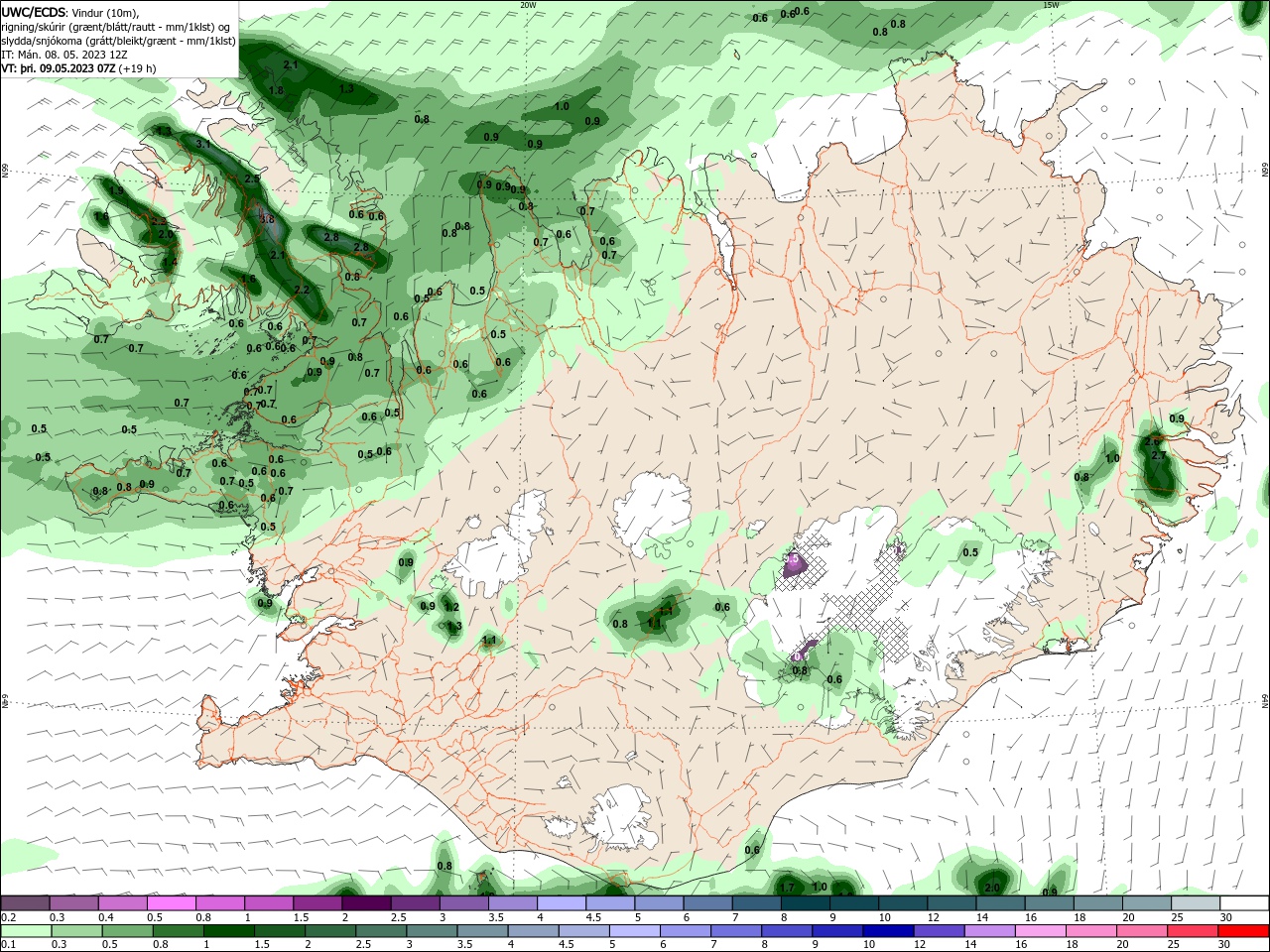Click the 0.1 label on the rain scale

[8, 945]
